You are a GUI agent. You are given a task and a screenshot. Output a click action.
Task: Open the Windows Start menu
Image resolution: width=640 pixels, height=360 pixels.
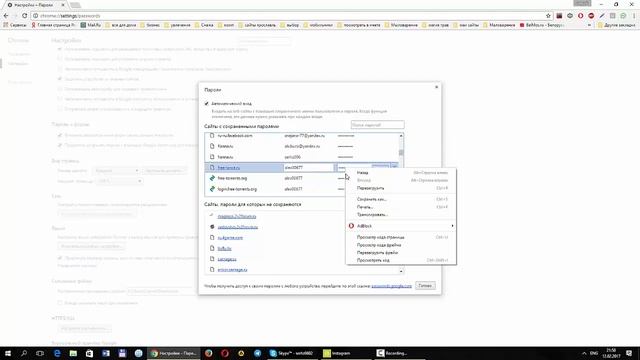(x=7, y=353)
